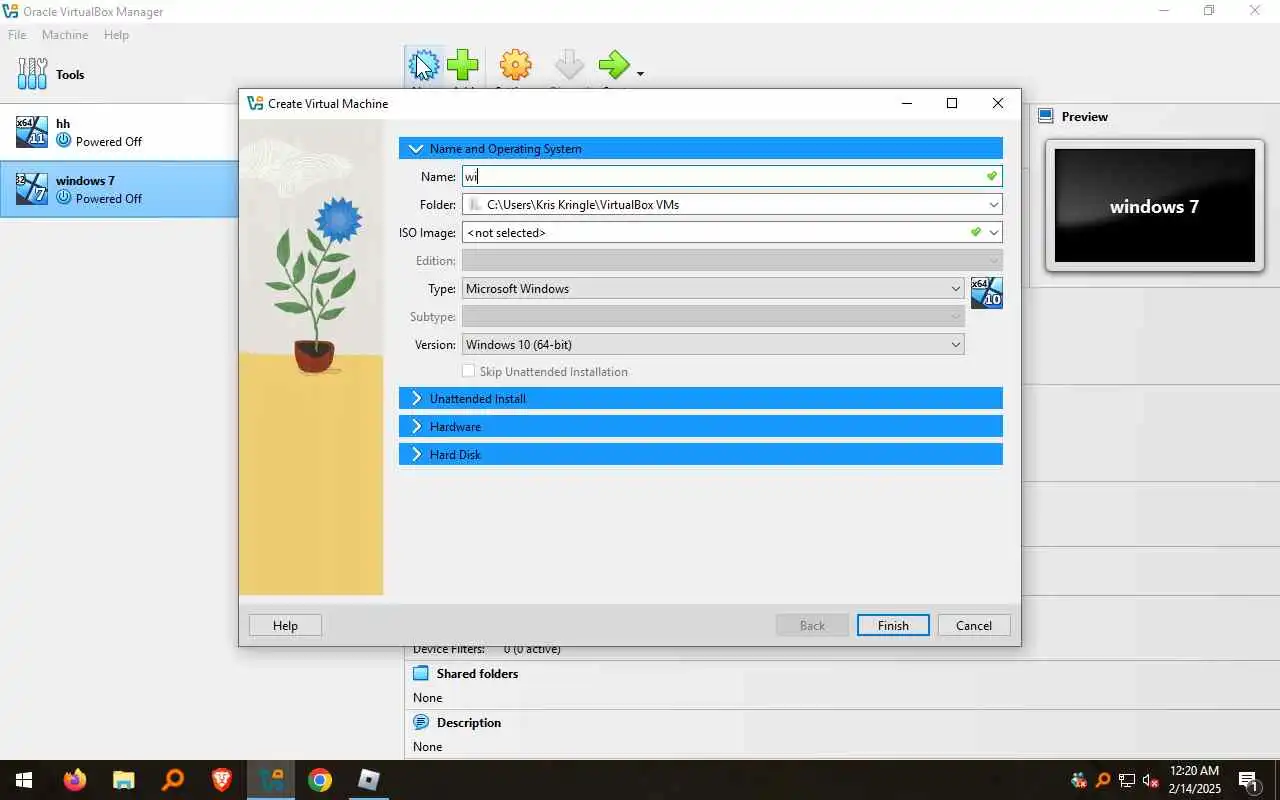Click the Finish button
This screenshot has height=800, width=1280.
tap(893, 625)
